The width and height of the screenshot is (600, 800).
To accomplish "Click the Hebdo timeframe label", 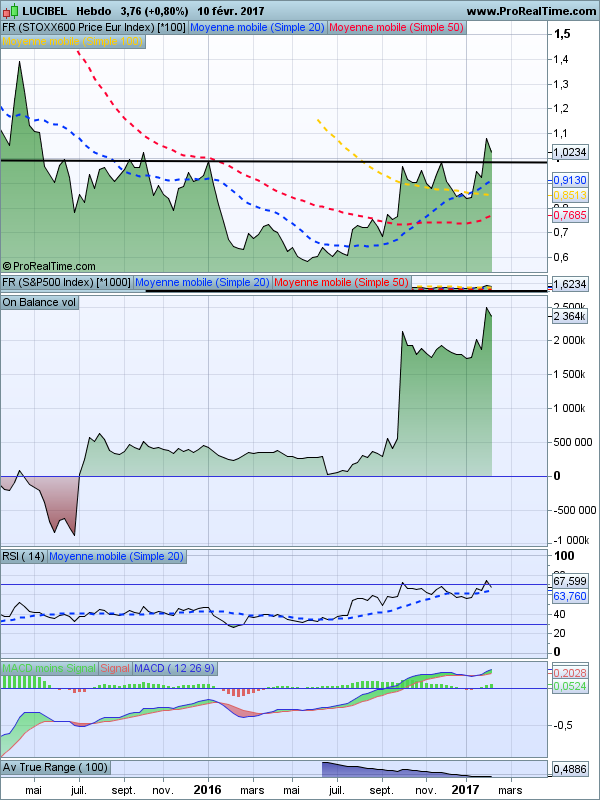I will 94,11.
